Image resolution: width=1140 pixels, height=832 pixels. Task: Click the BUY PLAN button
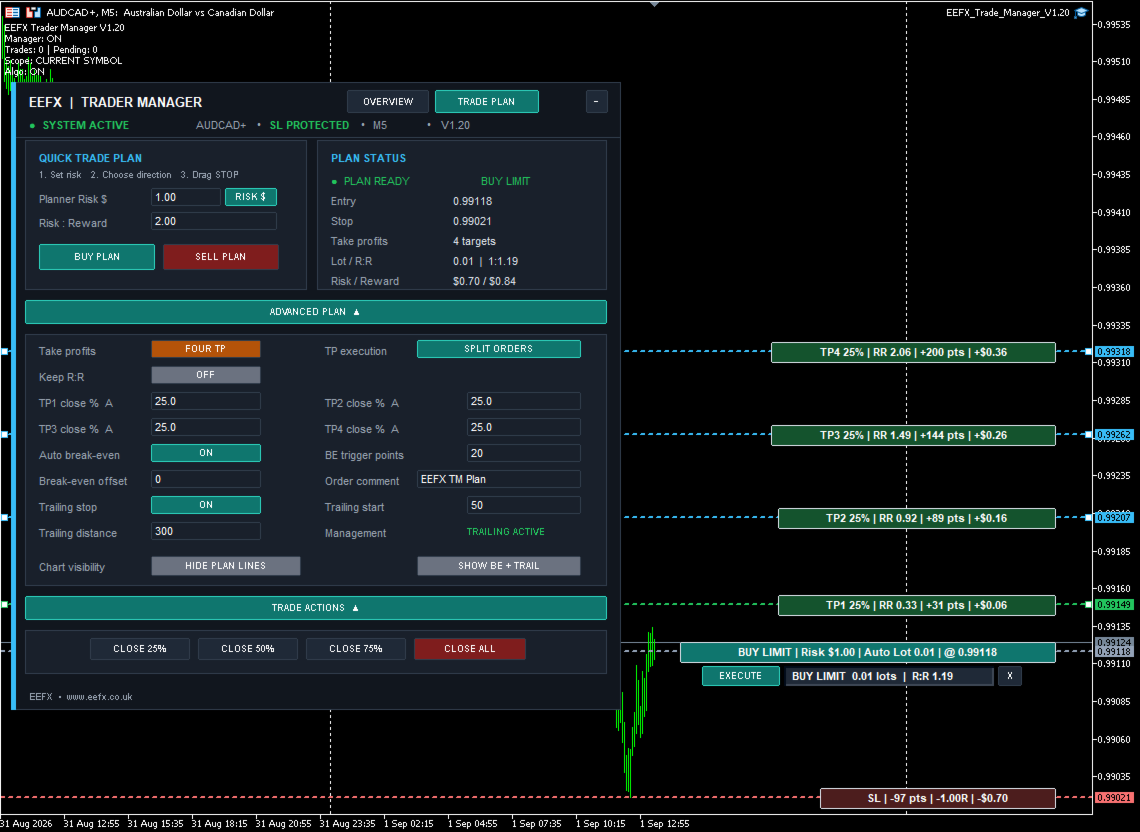coord(97,257)
